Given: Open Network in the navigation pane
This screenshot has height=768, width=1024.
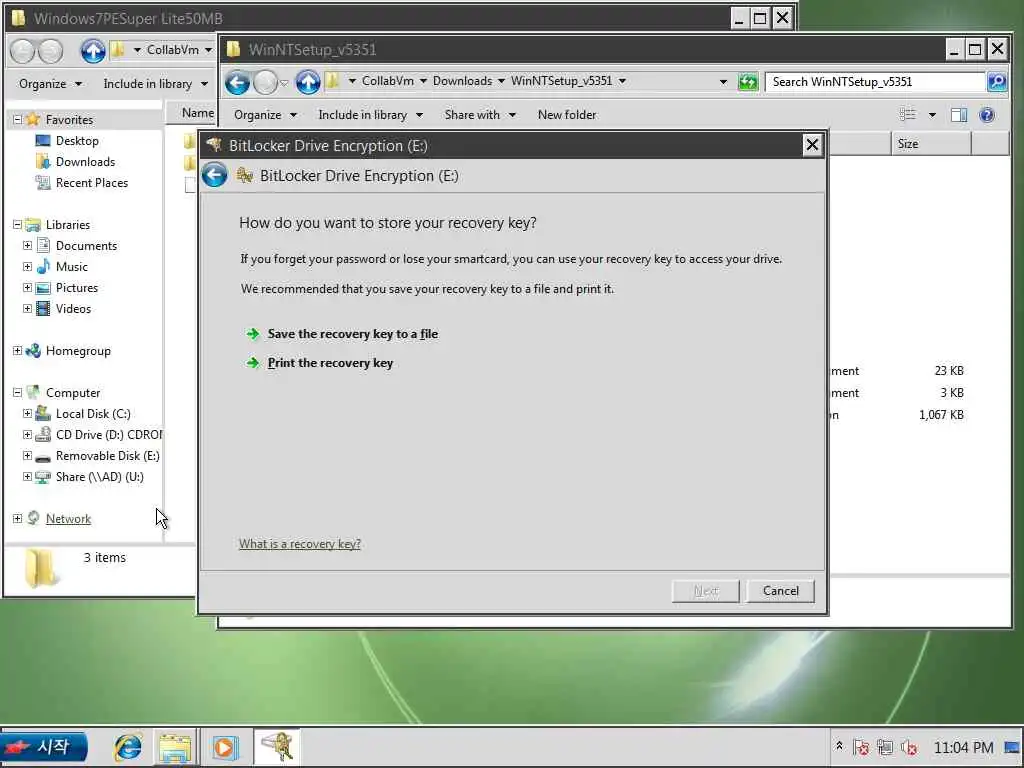Looking at the screenshot, I should pos(68,519).
